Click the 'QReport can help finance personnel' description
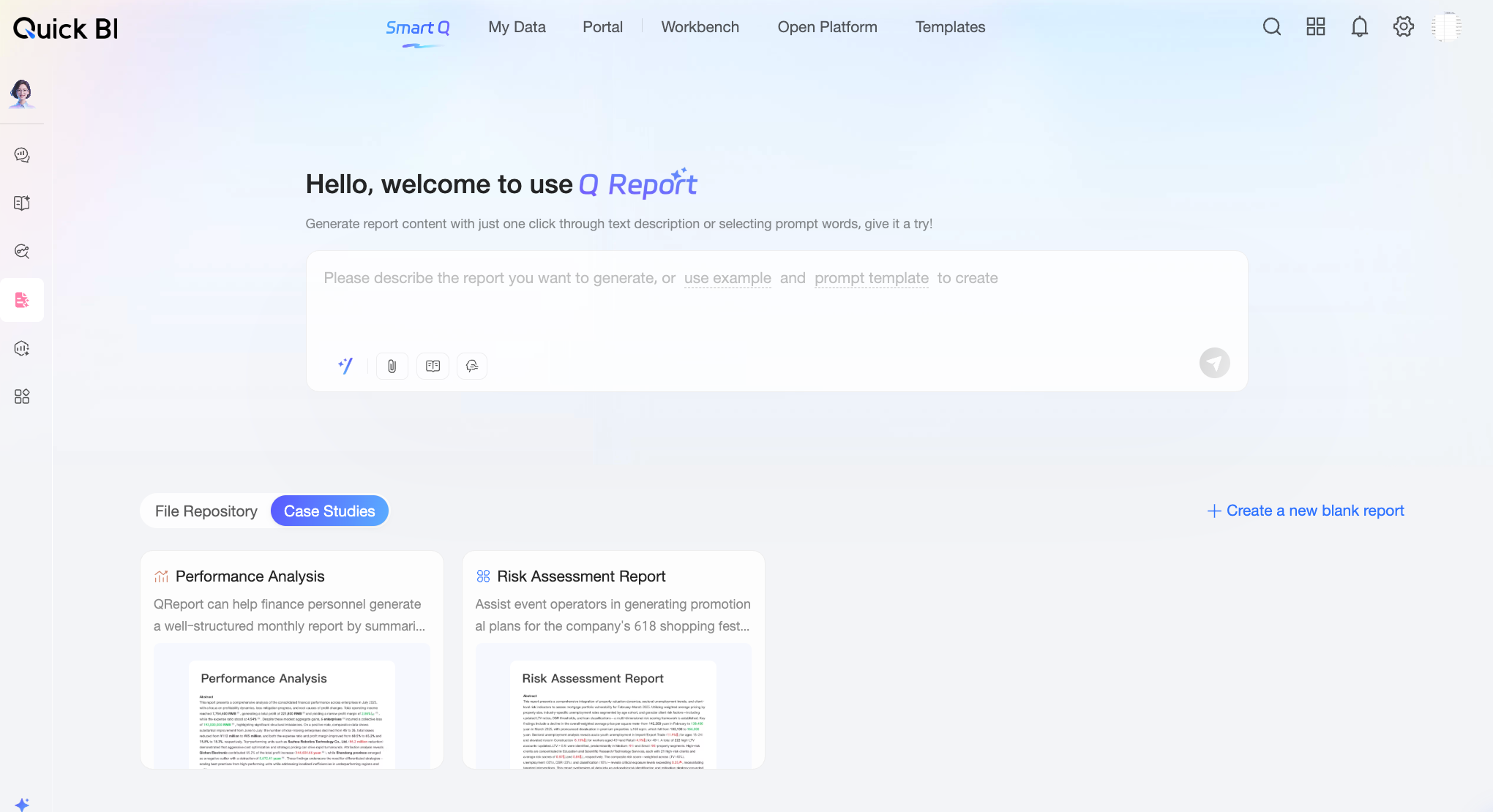The image size is (1493, 812). point(290,615)
